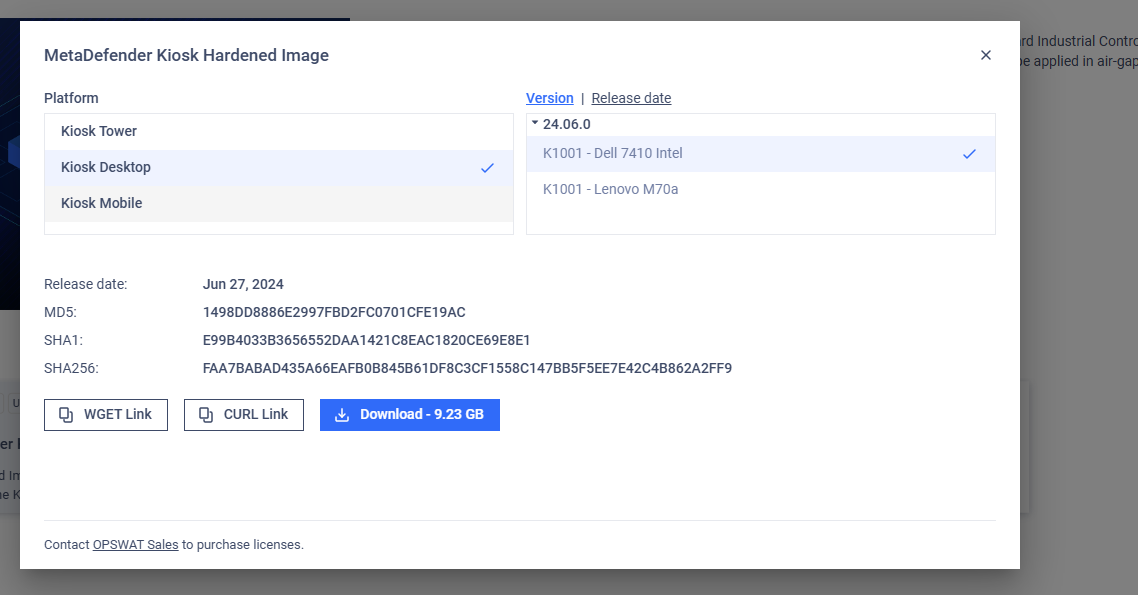Click the SHA1: label
This screenshot has width=1138, height=595.
pyautogui.click(x=63, y=340)
